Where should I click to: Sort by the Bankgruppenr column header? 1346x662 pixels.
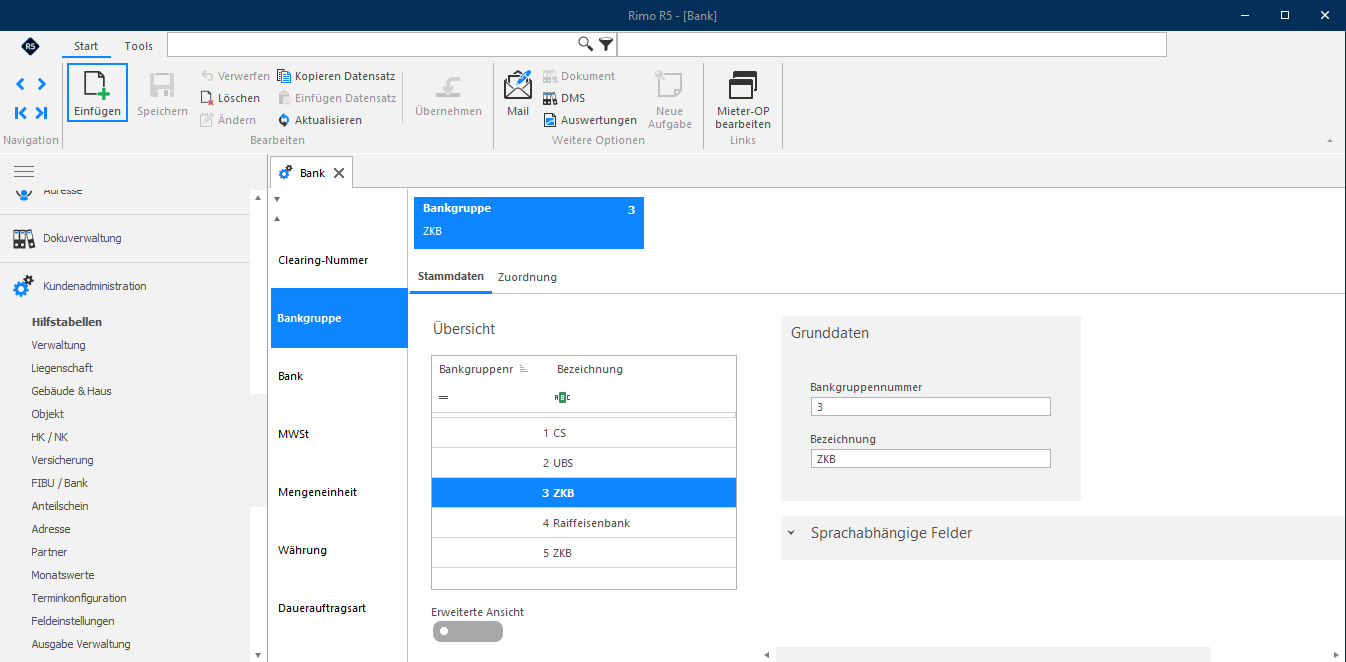484,369
